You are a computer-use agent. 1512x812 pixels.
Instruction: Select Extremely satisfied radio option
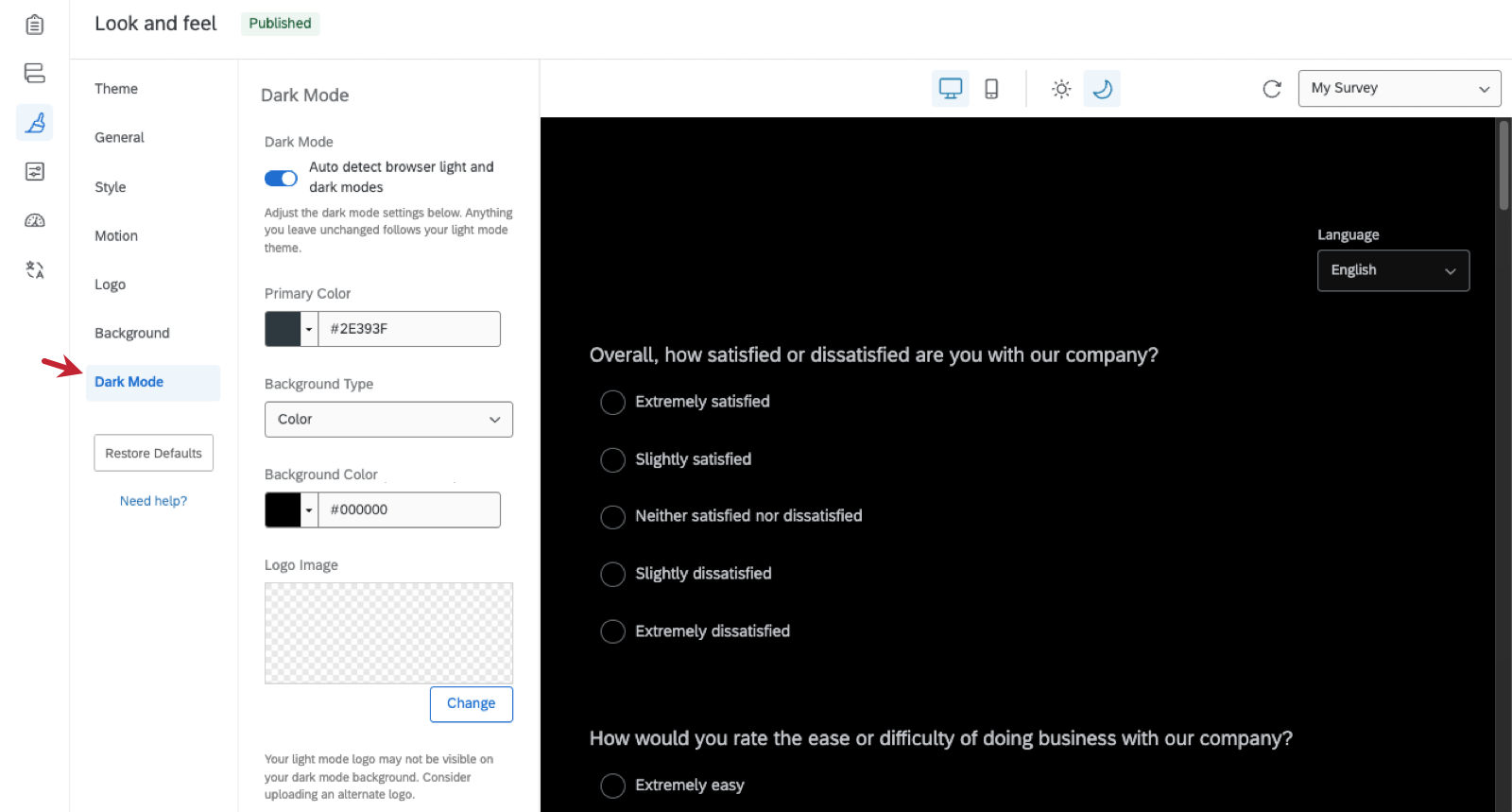[x=612, y=403]
